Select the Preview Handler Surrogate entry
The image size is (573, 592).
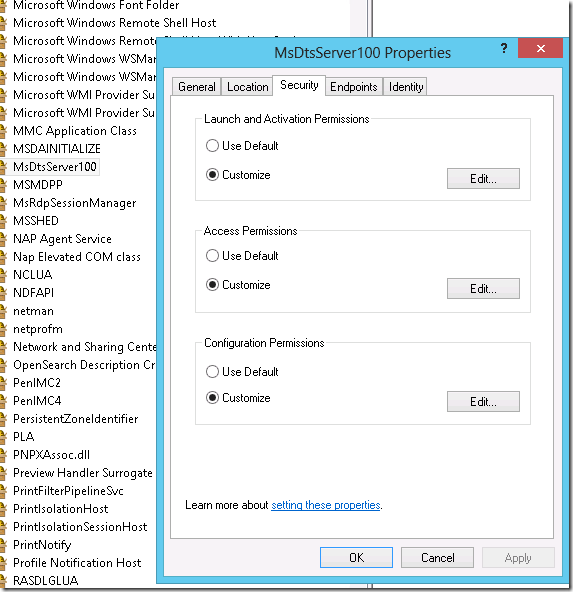click(83, 473)
